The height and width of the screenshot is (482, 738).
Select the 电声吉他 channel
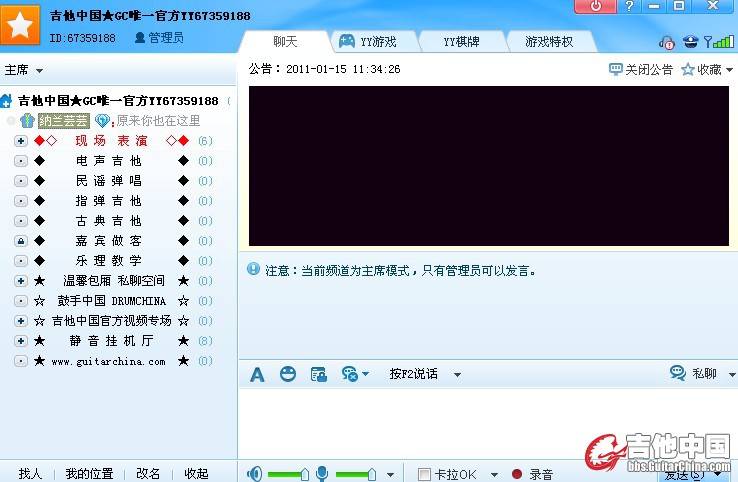point(108,161)
